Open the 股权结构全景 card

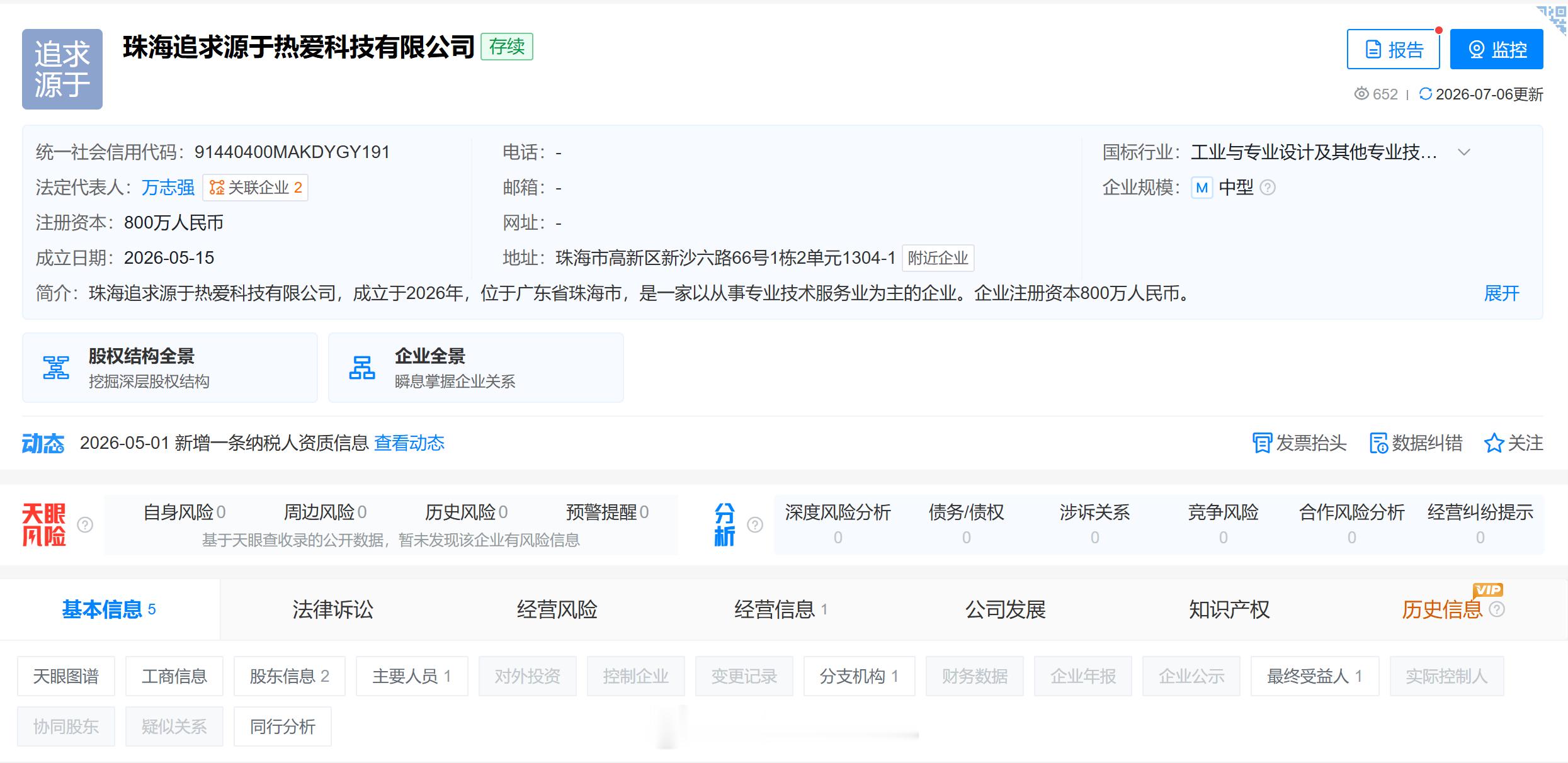coord(170,368)
